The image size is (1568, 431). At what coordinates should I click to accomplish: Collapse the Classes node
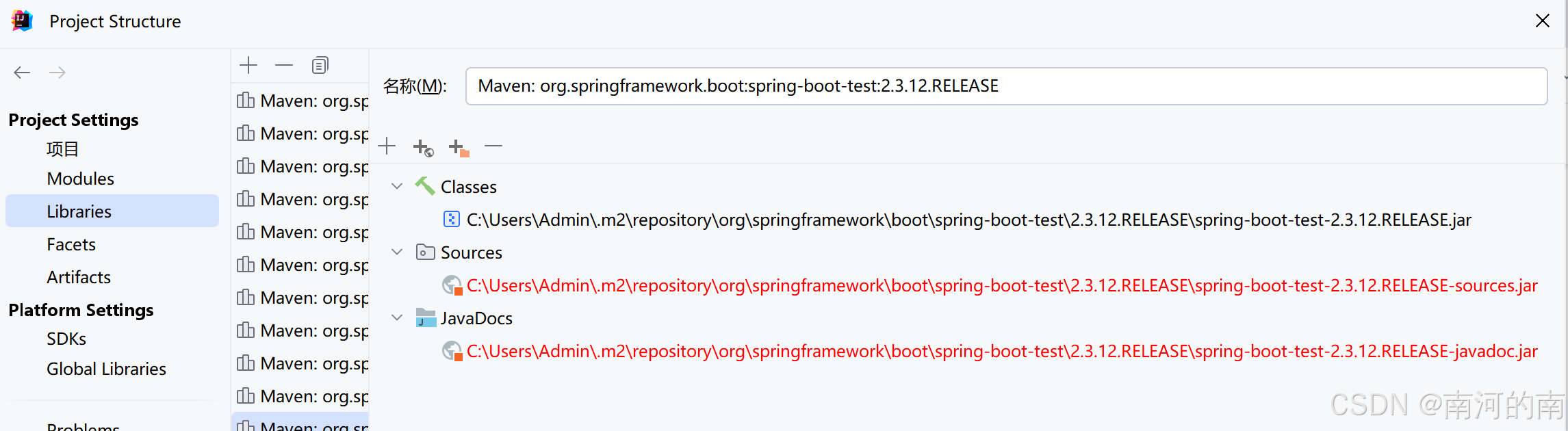(x=397, y=186)
